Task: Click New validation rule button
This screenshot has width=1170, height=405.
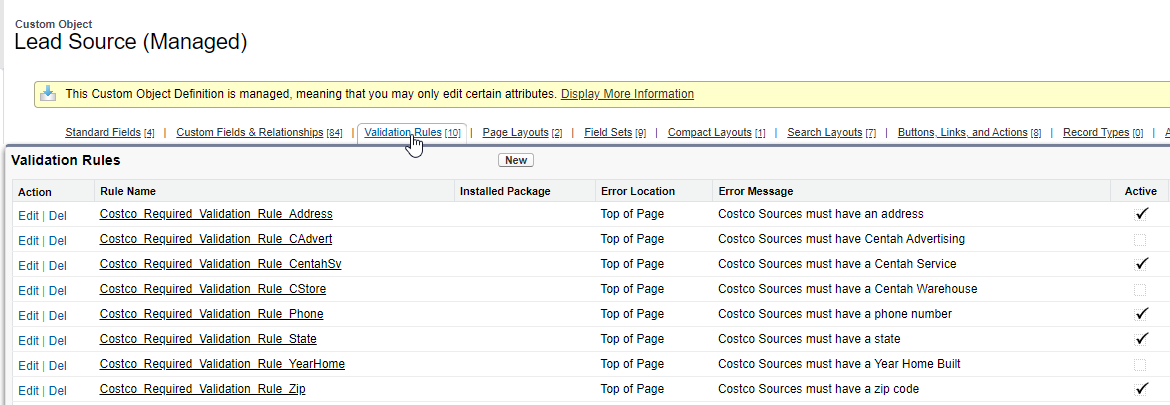Action: [516, 160]
